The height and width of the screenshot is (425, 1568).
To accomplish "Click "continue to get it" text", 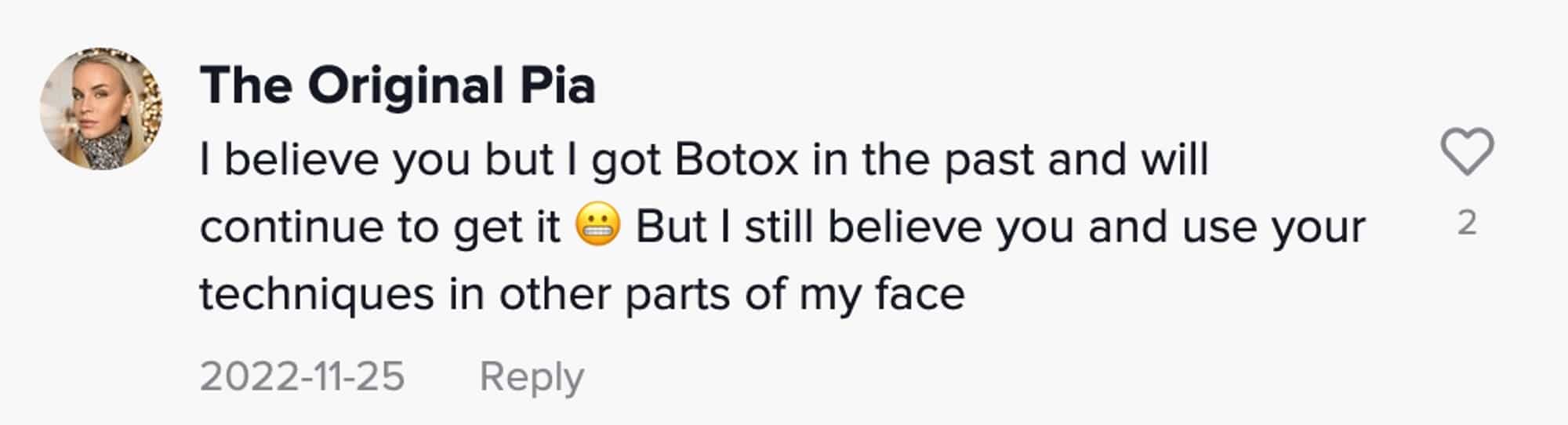I will tap(380, 227).
